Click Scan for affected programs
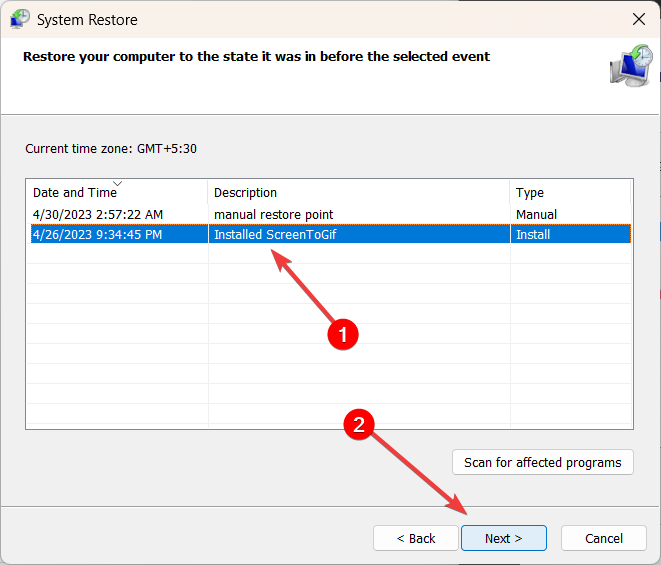 click(543, 462)
